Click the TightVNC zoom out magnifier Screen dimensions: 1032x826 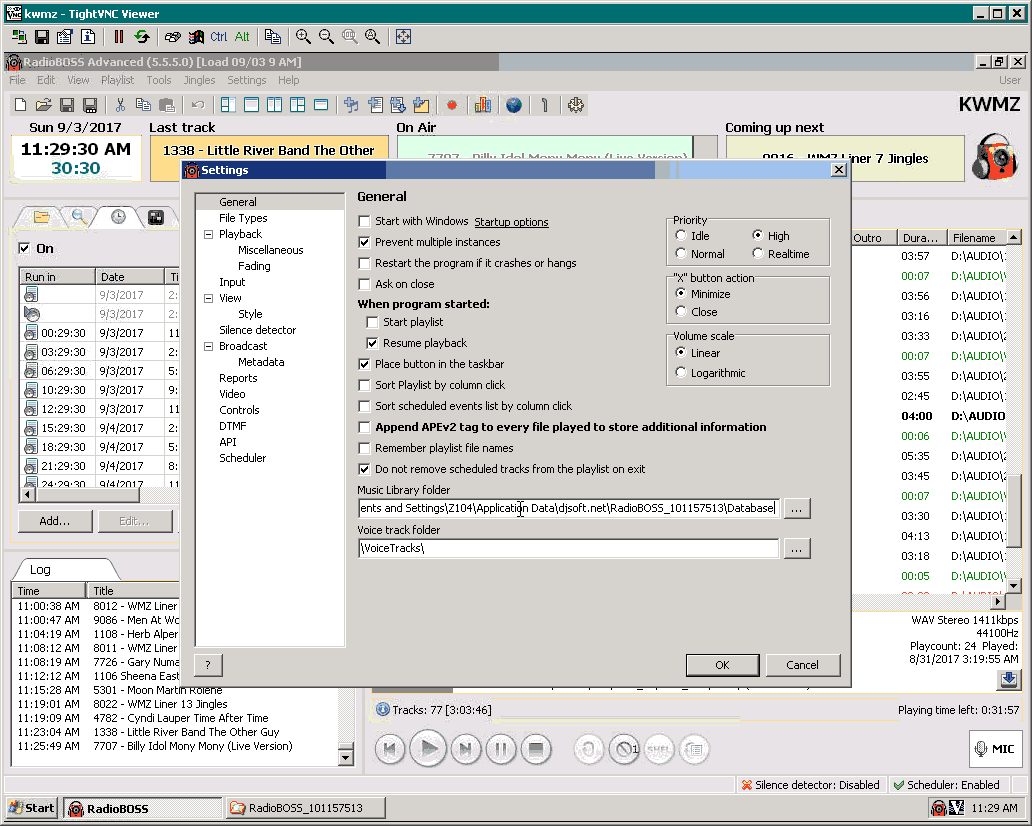(x=326, y=37)
